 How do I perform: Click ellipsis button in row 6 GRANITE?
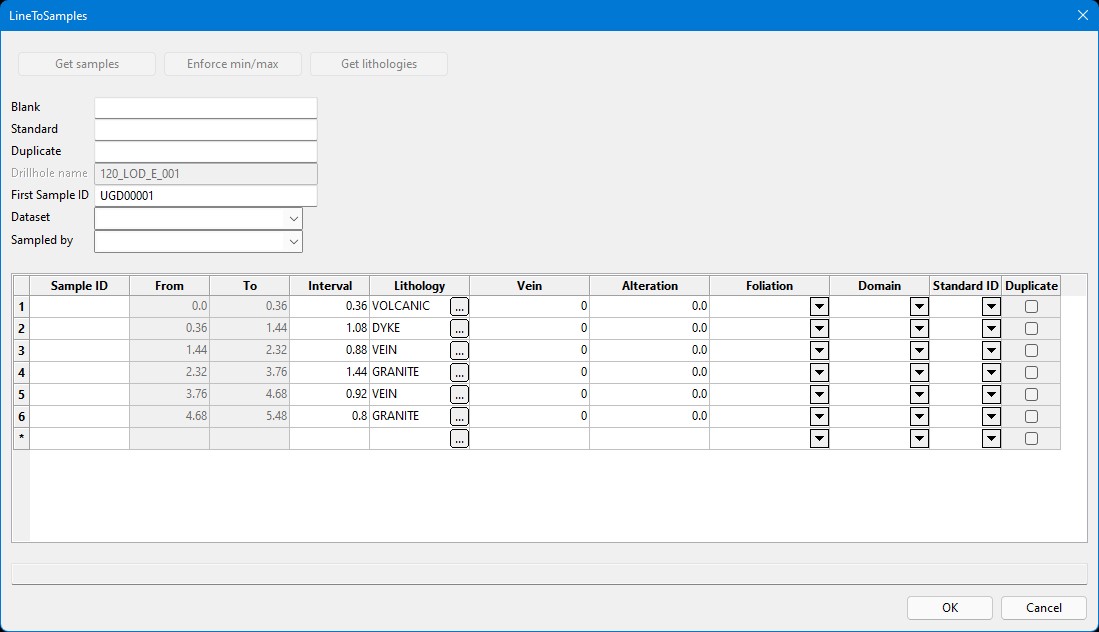(x=459, y=417)
